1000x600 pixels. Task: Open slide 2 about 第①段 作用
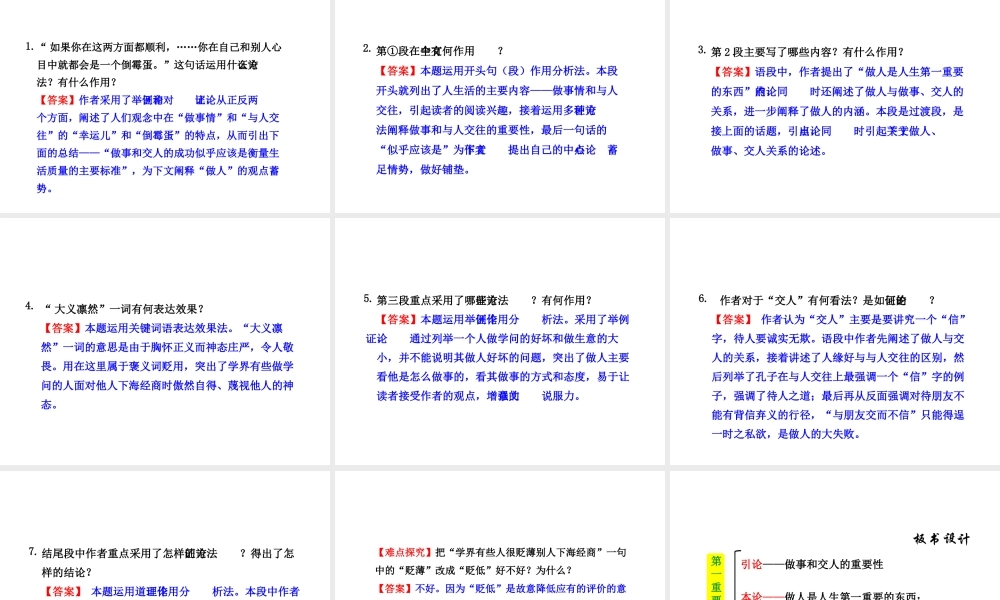(499, 106)
